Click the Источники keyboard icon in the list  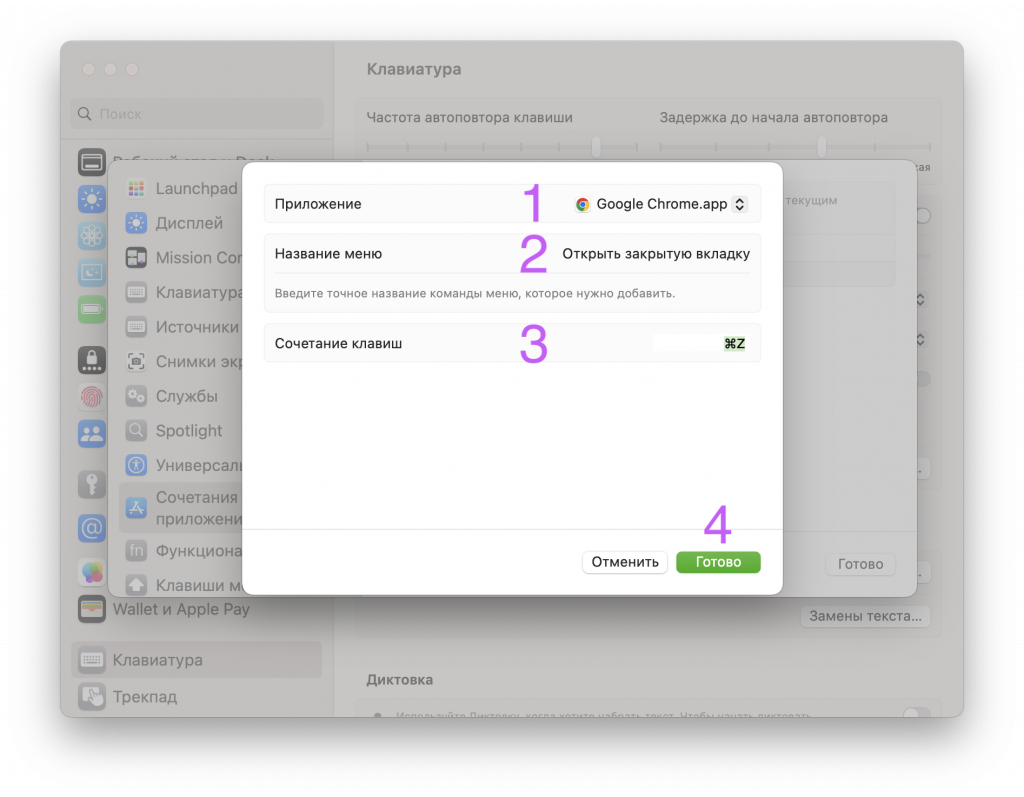tap(136, 327)
